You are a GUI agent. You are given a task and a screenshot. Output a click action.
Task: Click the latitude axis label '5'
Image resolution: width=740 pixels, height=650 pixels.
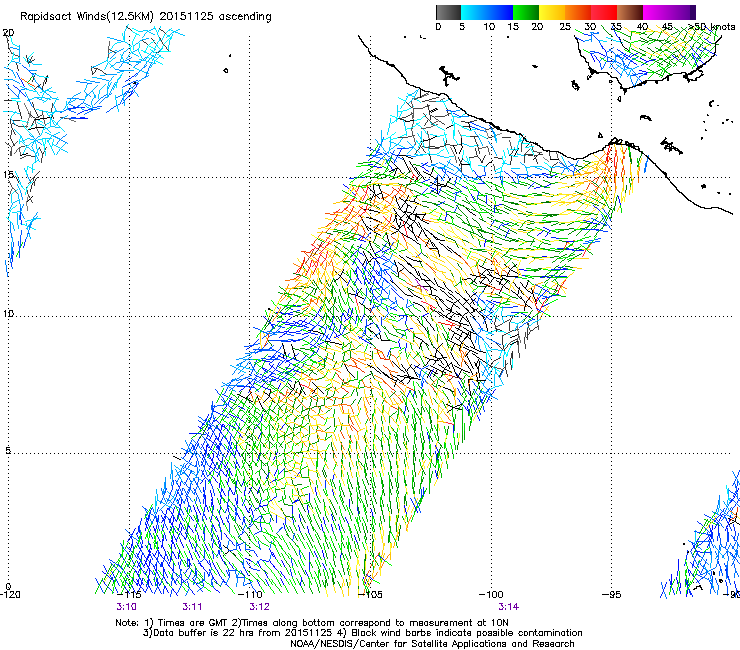pyautogui.click(x=8, y=451)
